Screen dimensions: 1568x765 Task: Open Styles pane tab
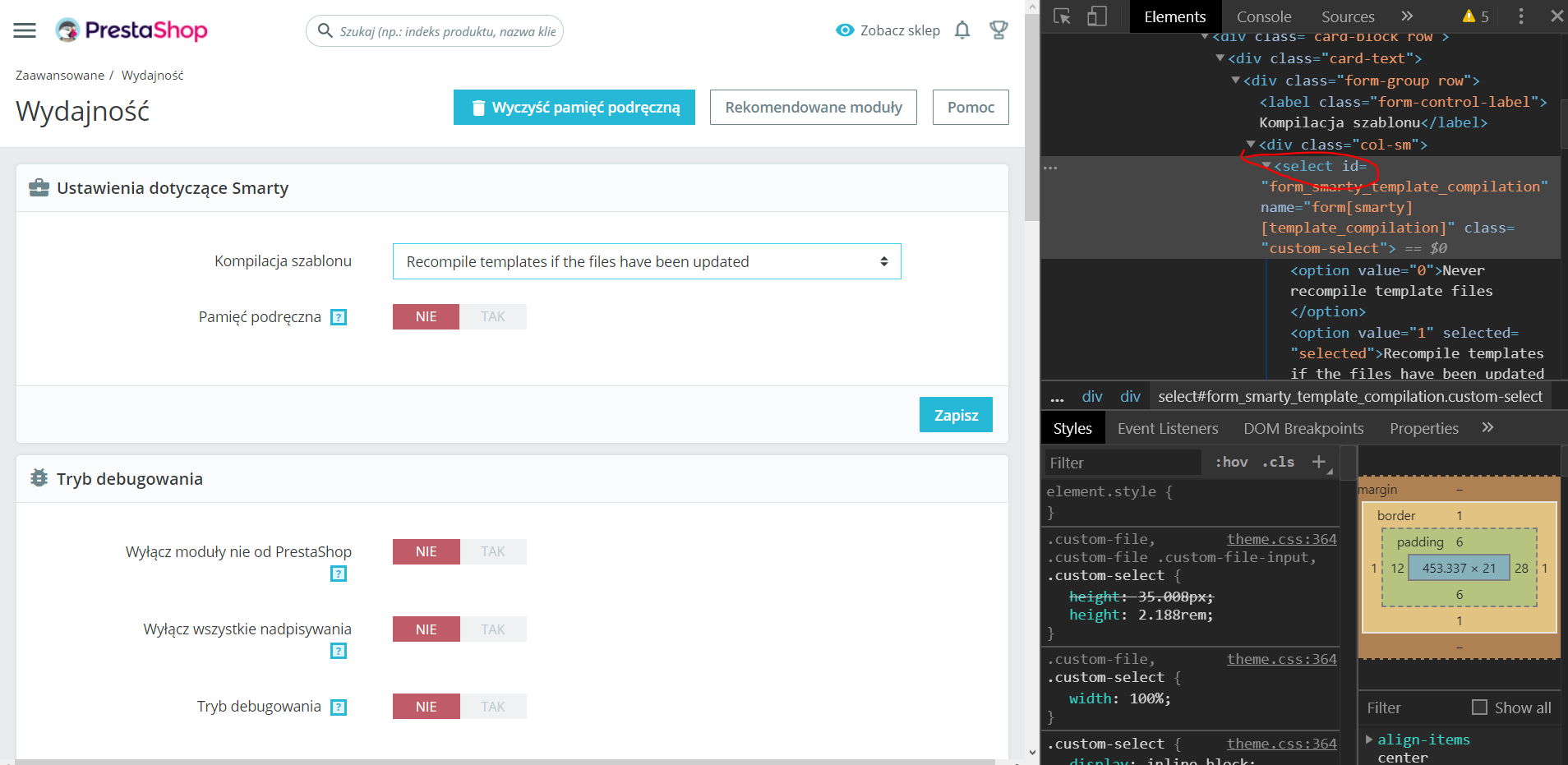1072,428
